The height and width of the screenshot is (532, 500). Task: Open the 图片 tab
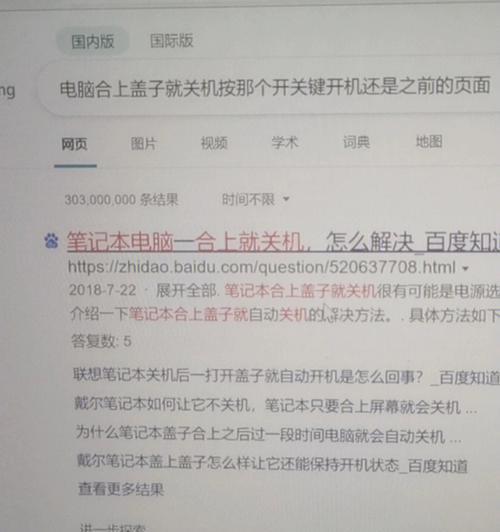(143, 144)
